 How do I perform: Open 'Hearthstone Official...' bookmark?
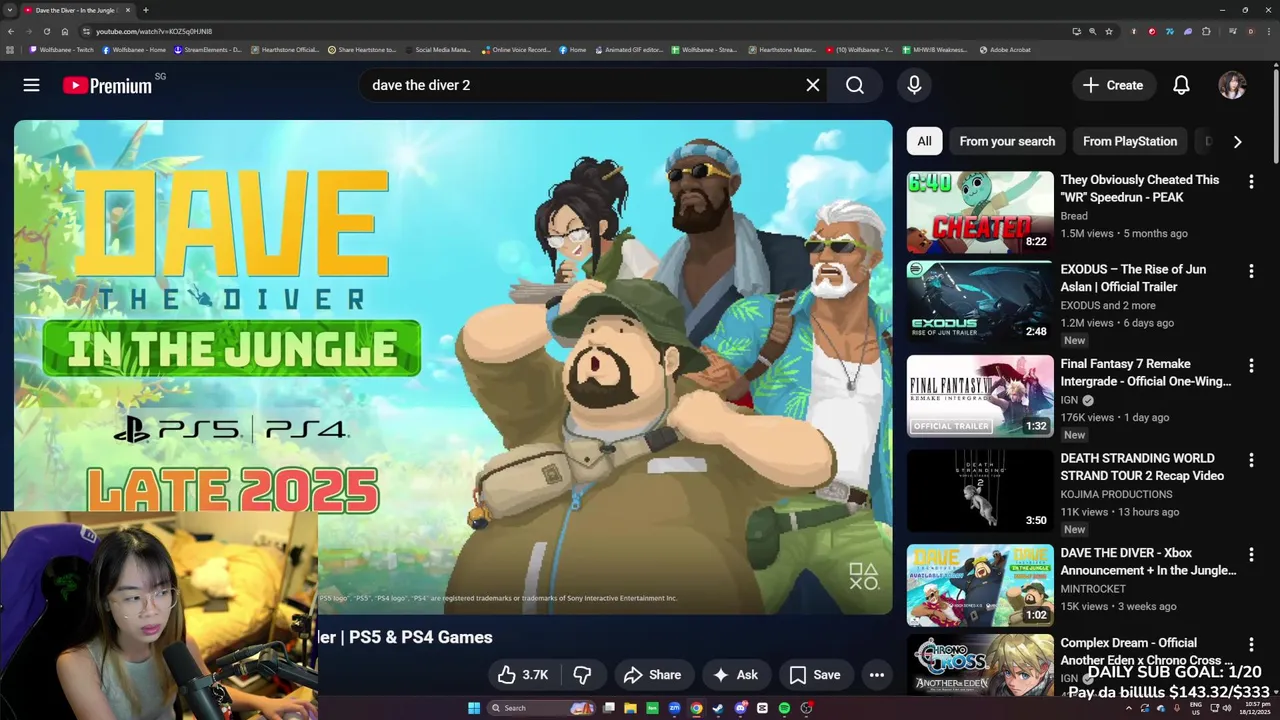[x=285, y=49]
